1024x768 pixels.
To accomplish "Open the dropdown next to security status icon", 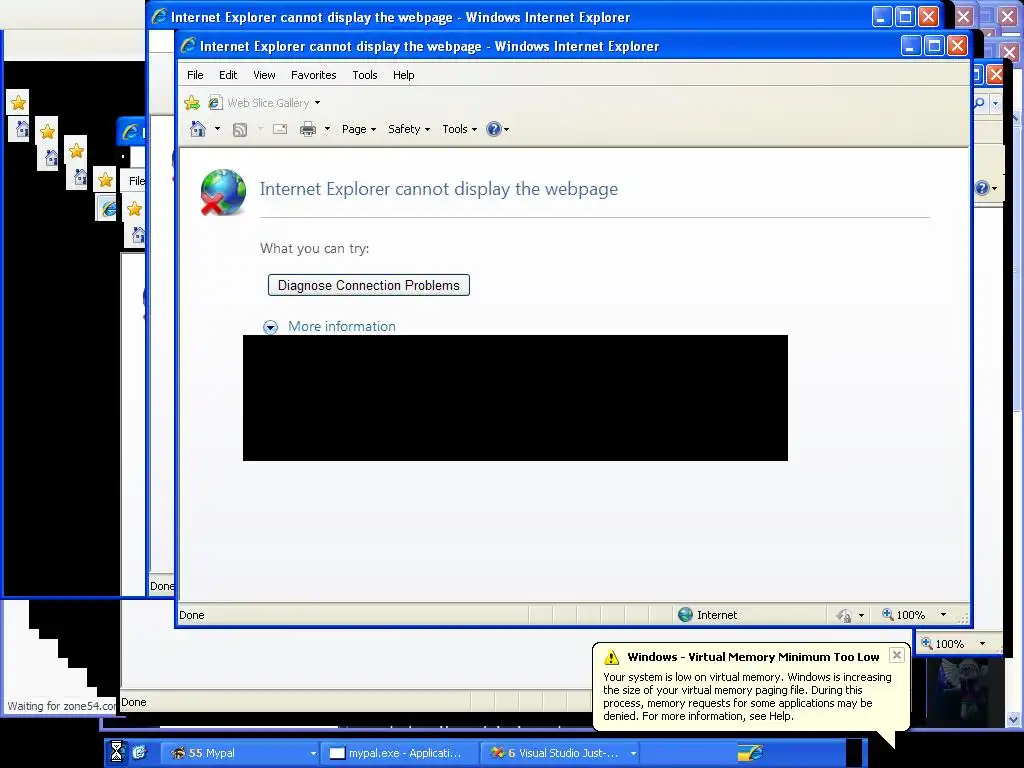I will coord(861,615).
